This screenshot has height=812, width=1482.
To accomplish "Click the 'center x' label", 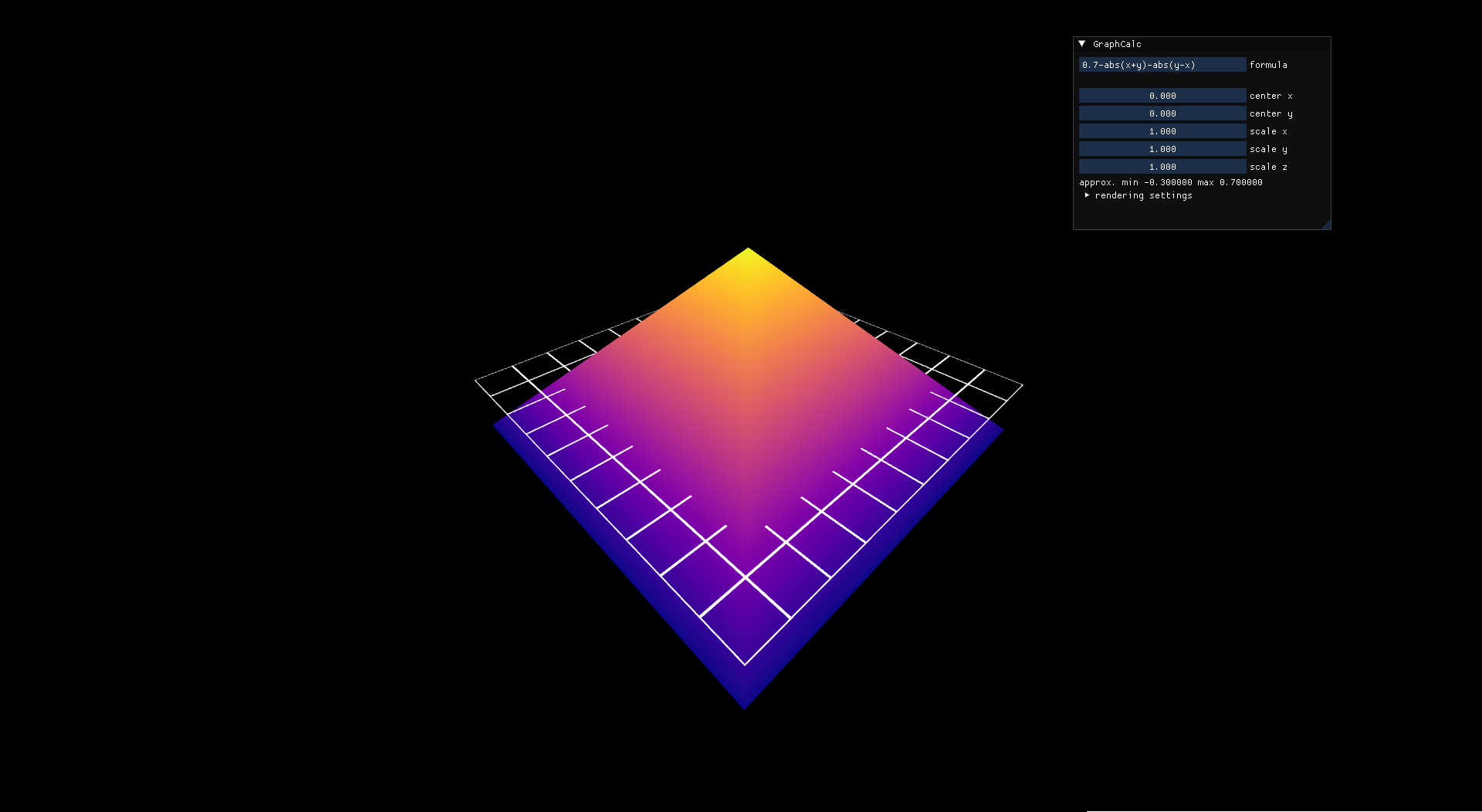I will [x=1271, y=96].
